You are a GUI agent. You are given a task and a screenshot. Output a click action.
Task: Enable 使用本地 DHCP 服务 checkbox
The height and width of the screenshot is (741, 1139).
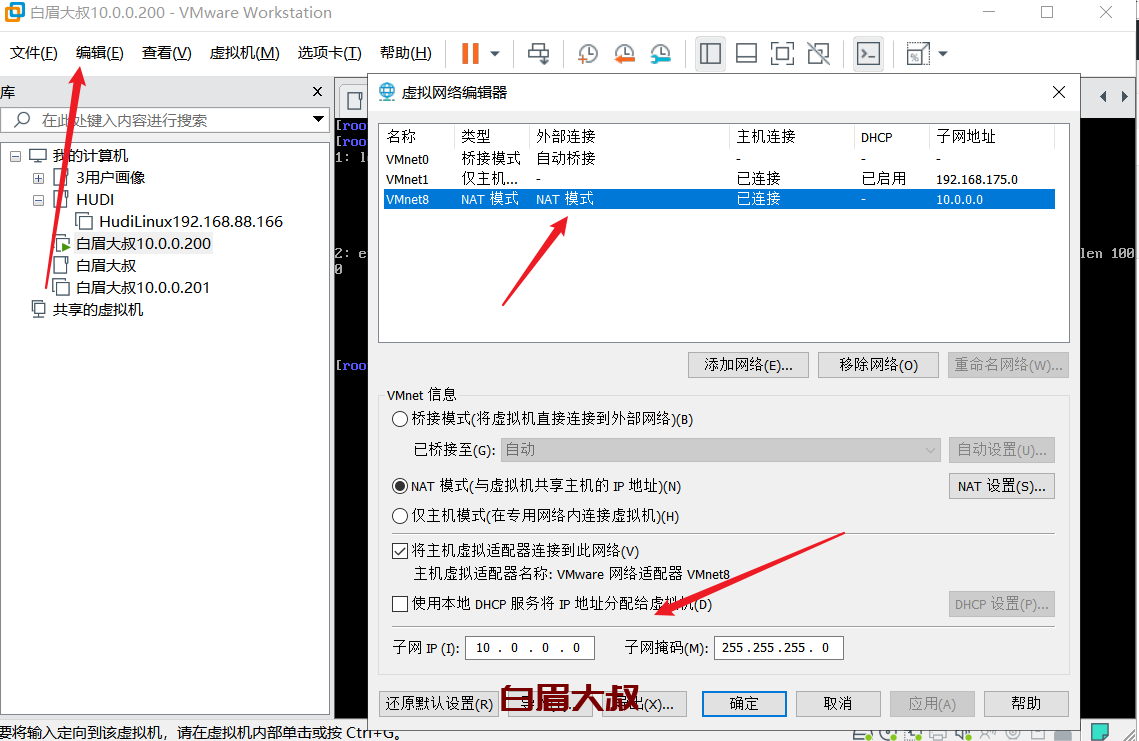pyautogui.click(x=400, y=604)
